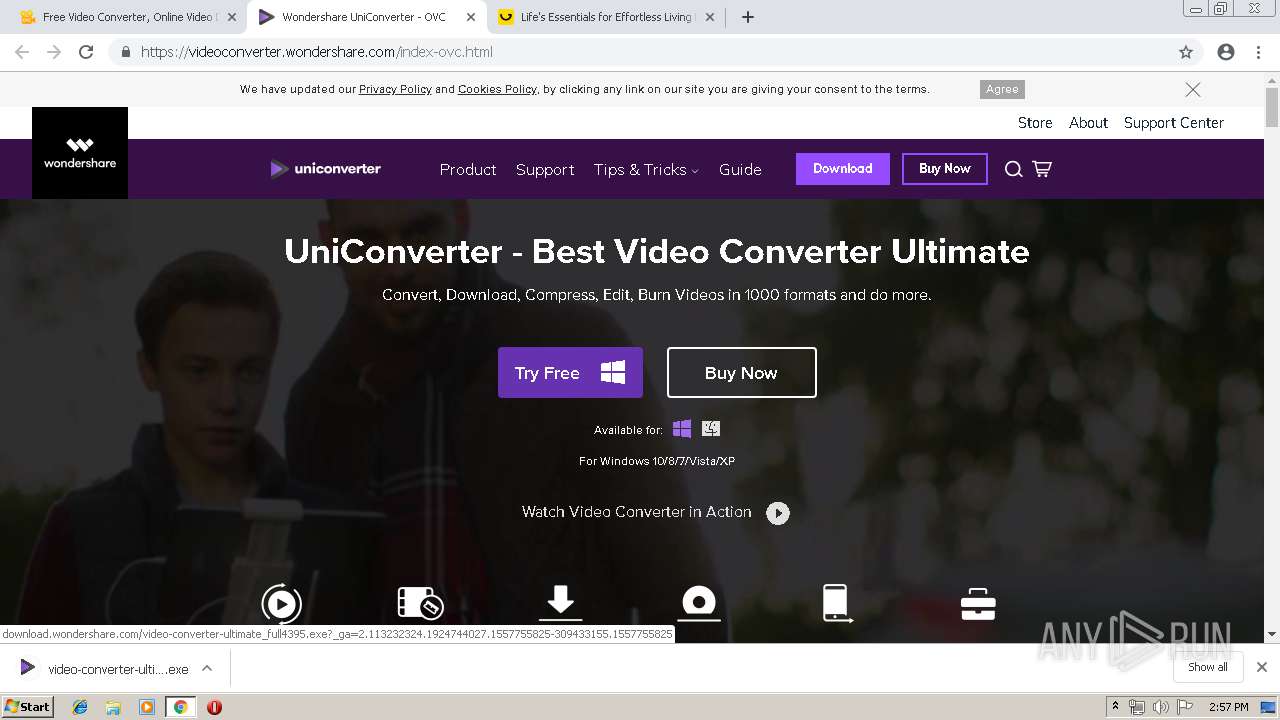Viewport: 1280px width, 720px height.
Task: Expand the Tips & Tricks dropdown menu
Action: coord(646,169)
